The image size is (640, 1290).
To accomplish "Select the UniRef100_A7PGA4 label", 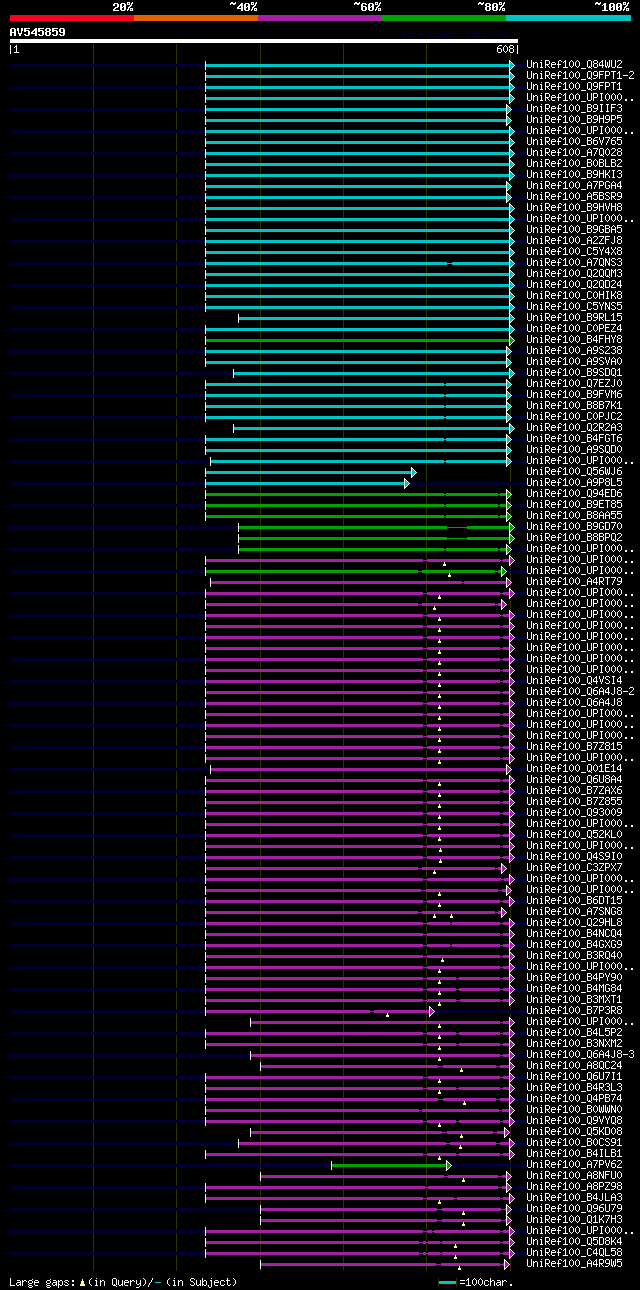I will 574,185.
